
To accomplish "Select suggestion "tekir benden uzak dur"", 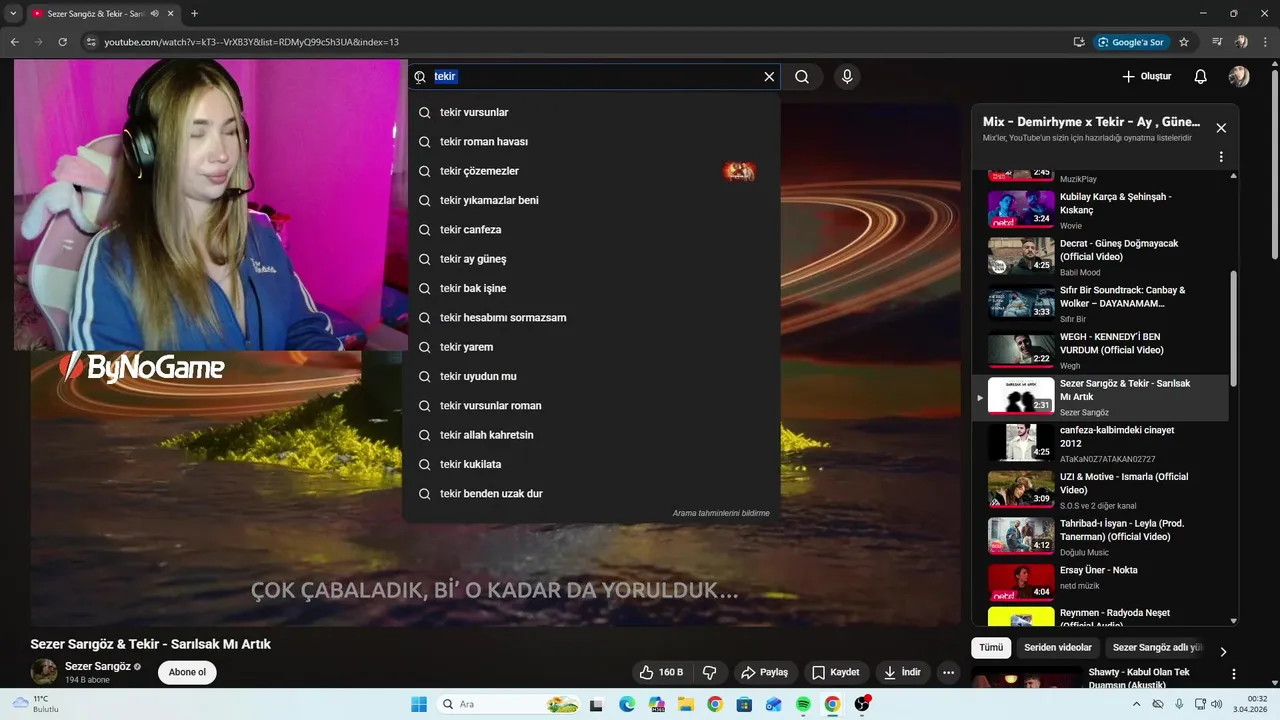I will pyautogui.click(x=592, y=494).
